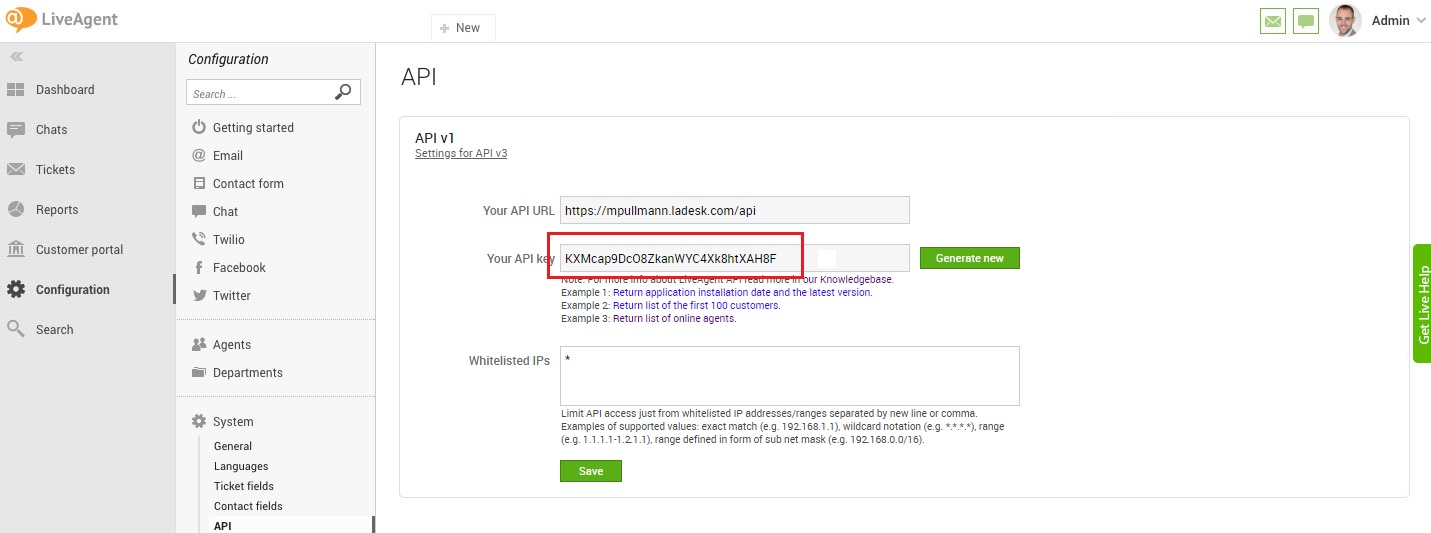Click the Customer portal building icon
This screenshot has height=533, width=1431.
[16, 249]
